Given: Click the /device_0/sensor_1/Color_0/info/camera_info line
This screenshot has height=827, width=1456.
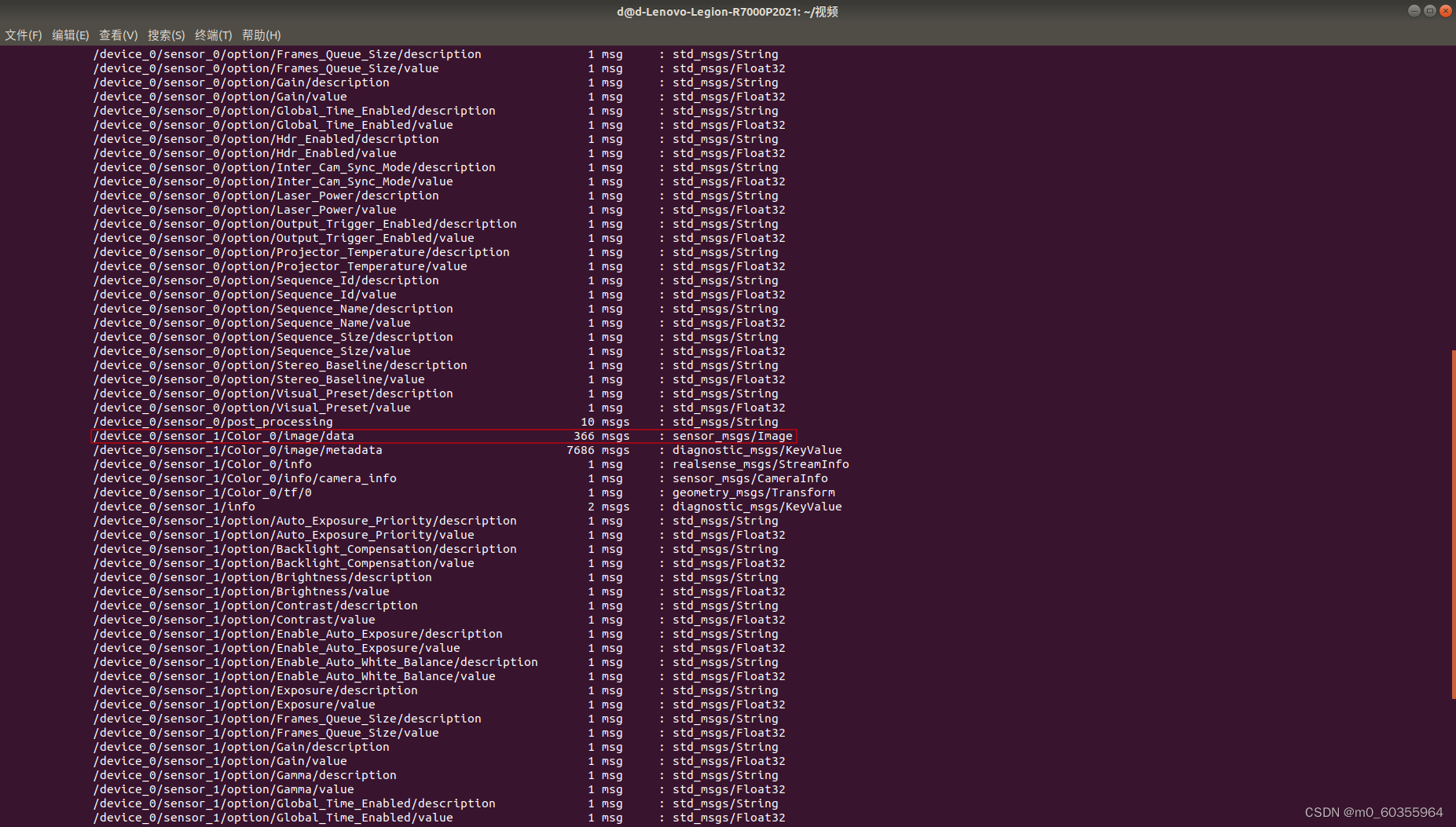Looking at the screenshot, I should click(x=460, y=478).
